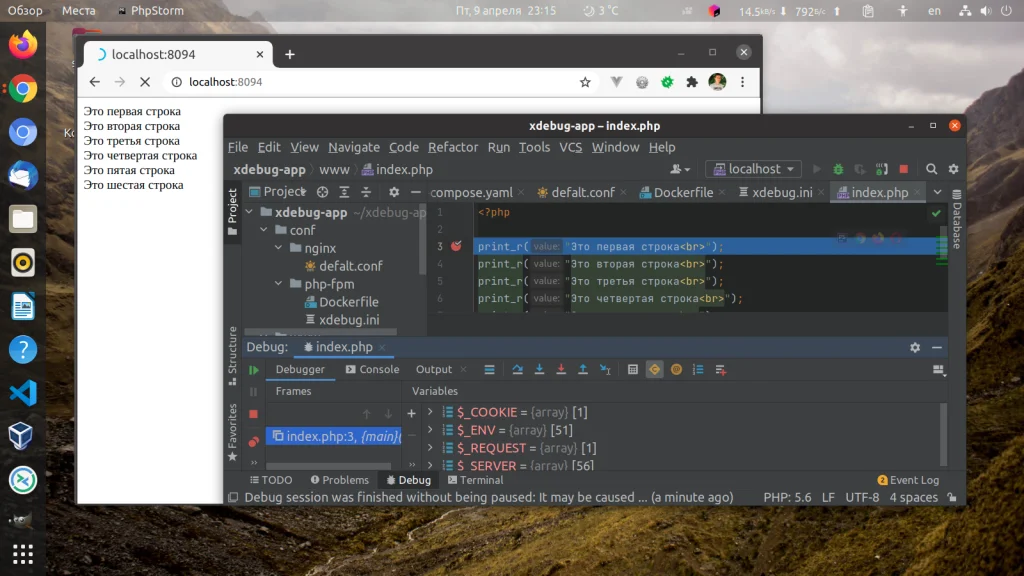Toggle the breakpoint on line 3
The height and width of the screenshot is (576, 1024).
tap(458, 246)
